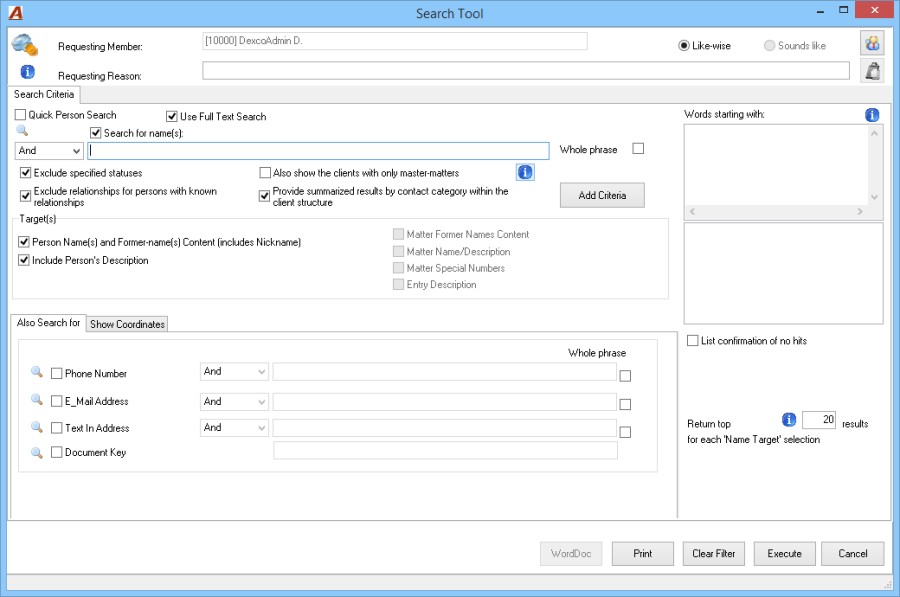This screenshot has height=597, width=900.
Task: Enable the Document Key checkbox
Action: pos(56,452)
